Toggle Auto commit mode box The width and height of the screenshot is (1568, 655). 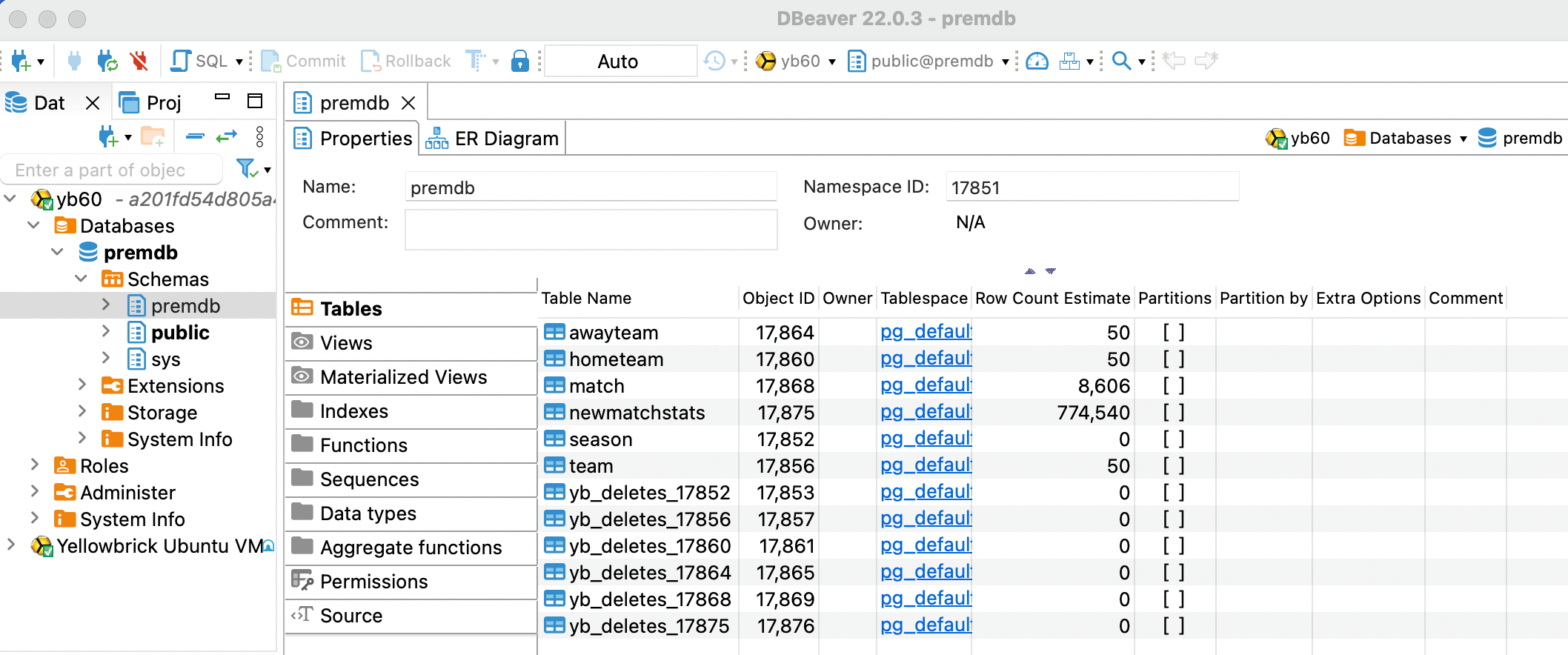click(x=619, y=61)
